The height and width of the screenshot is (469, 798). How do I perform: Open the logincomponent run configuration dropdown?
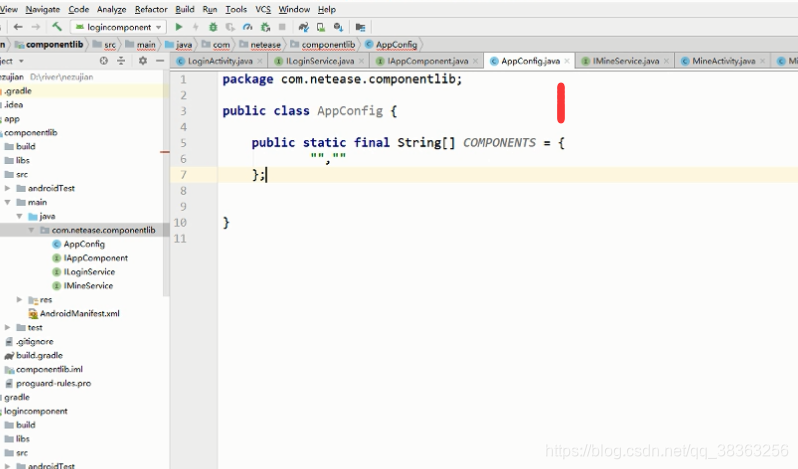[x=119, y=27]
